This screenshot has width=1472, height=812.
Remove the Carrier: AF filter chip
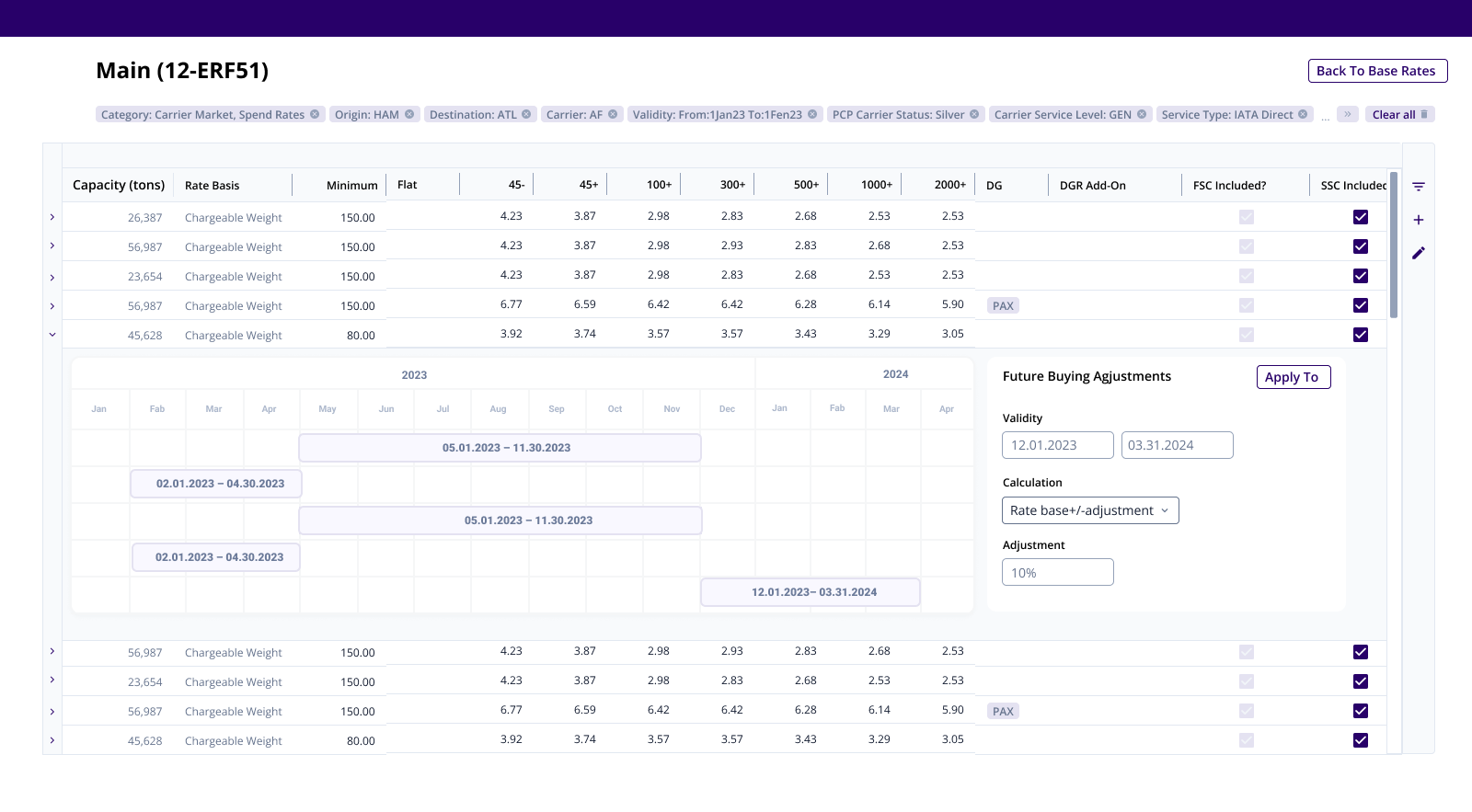pos(613,114)
